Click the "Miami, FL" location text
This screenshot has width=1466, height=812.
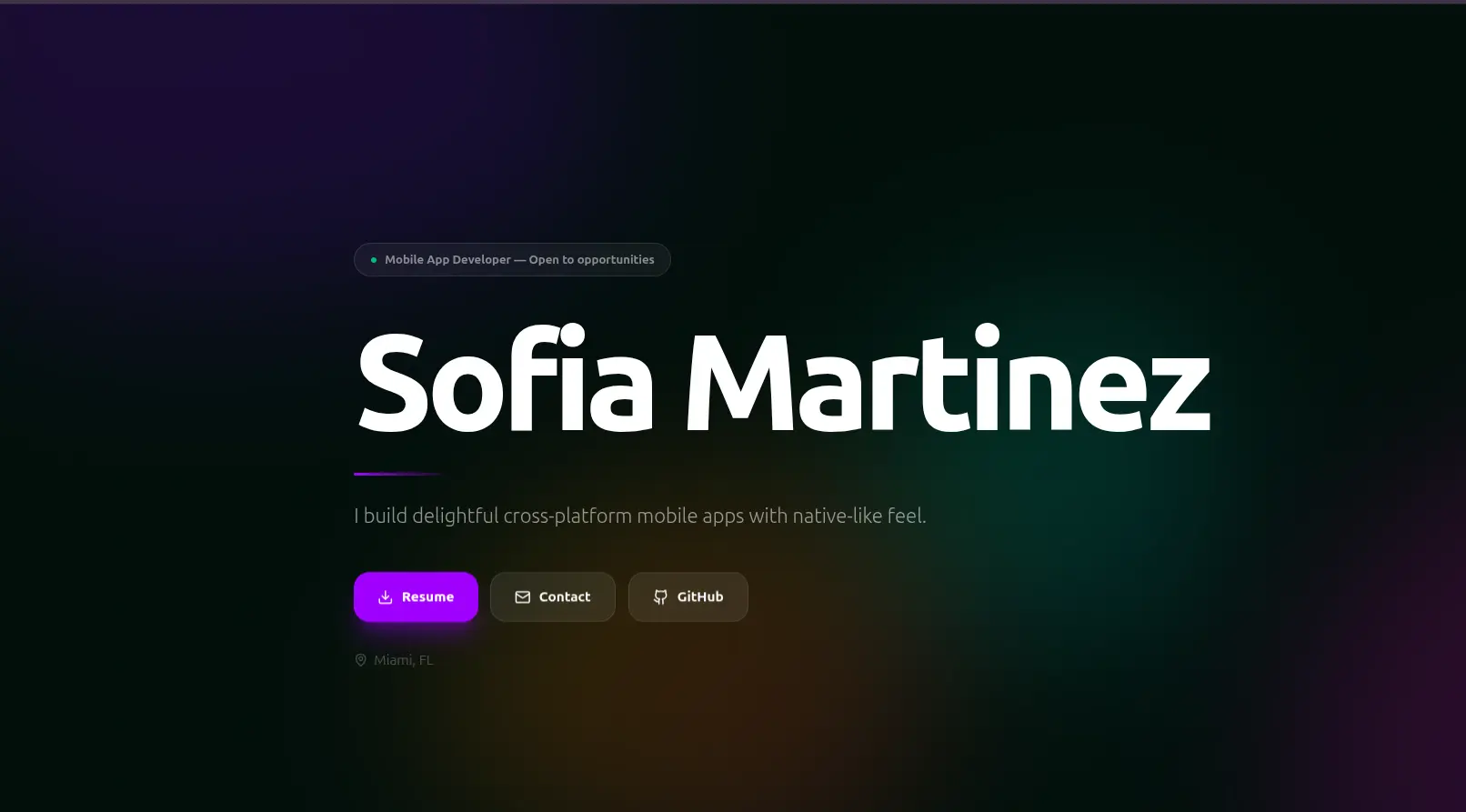tap(403, 660)
